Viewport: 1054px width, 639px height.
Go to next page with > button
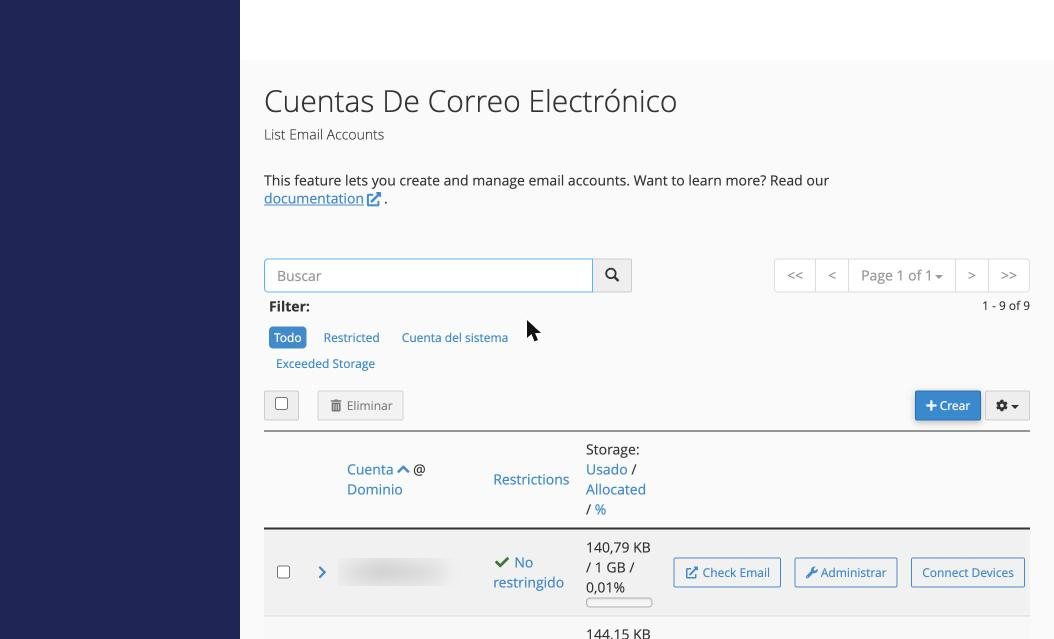(x=971, y=275)
